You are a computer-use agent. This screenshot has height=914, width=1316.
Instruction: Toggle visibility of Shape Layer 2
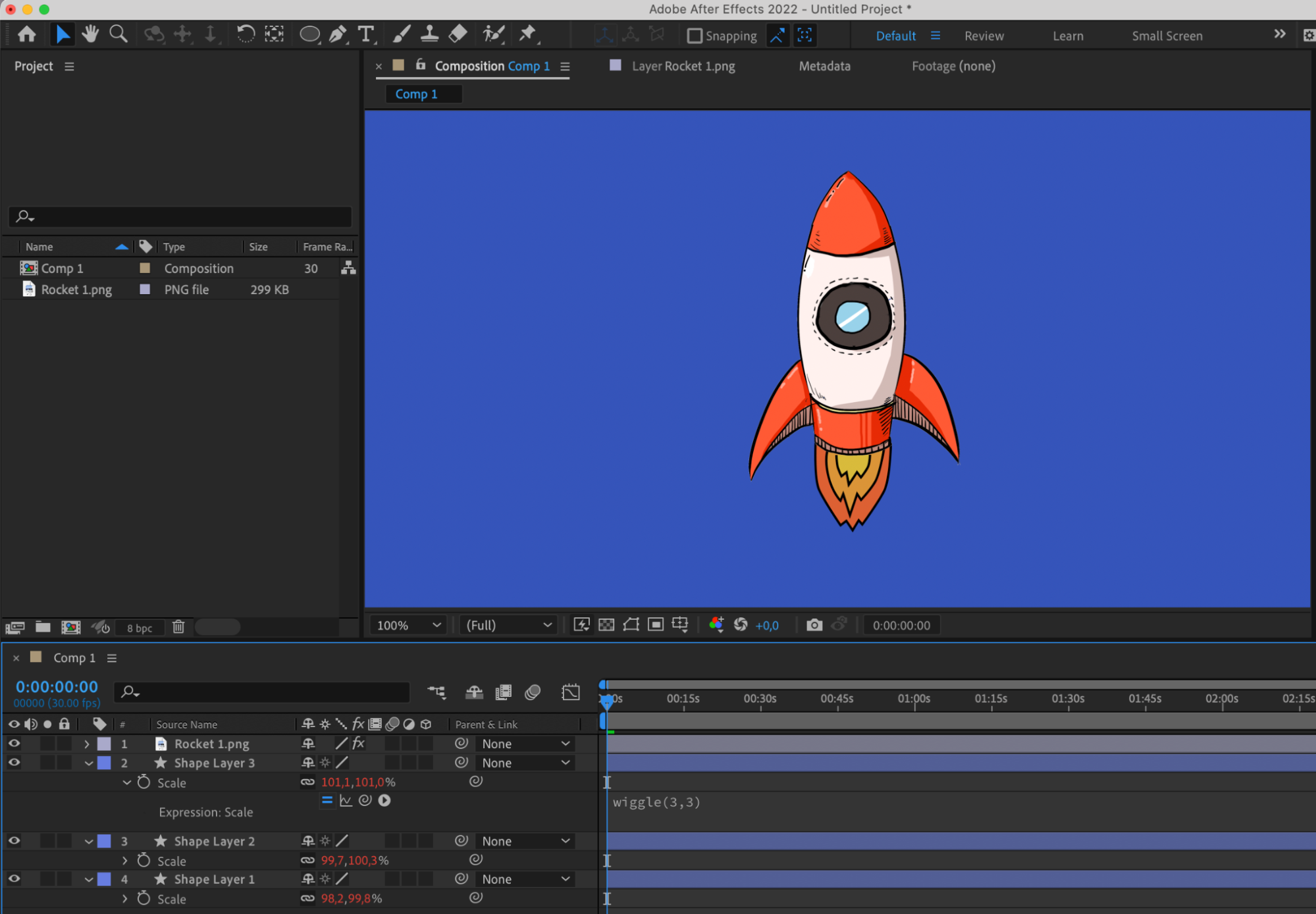(x=14, y=841)
